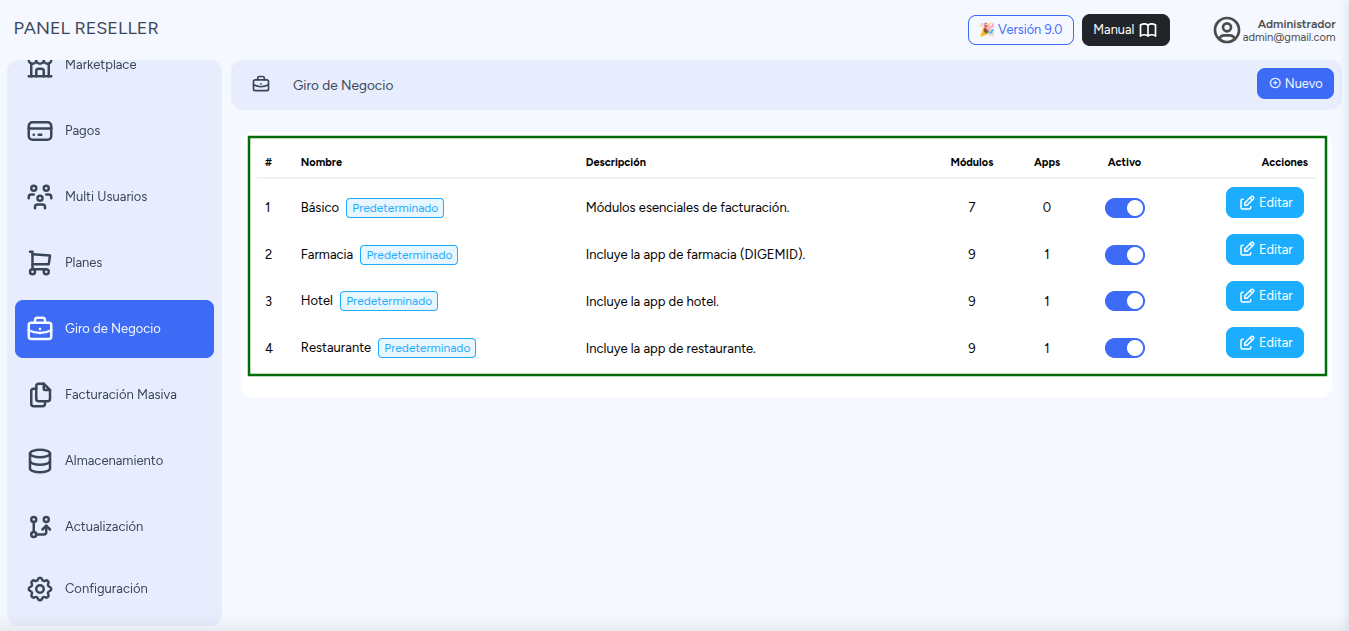Disable the Activo switch for Farmacia
Screen dimensions: 1349x631
coord(1124,255)
